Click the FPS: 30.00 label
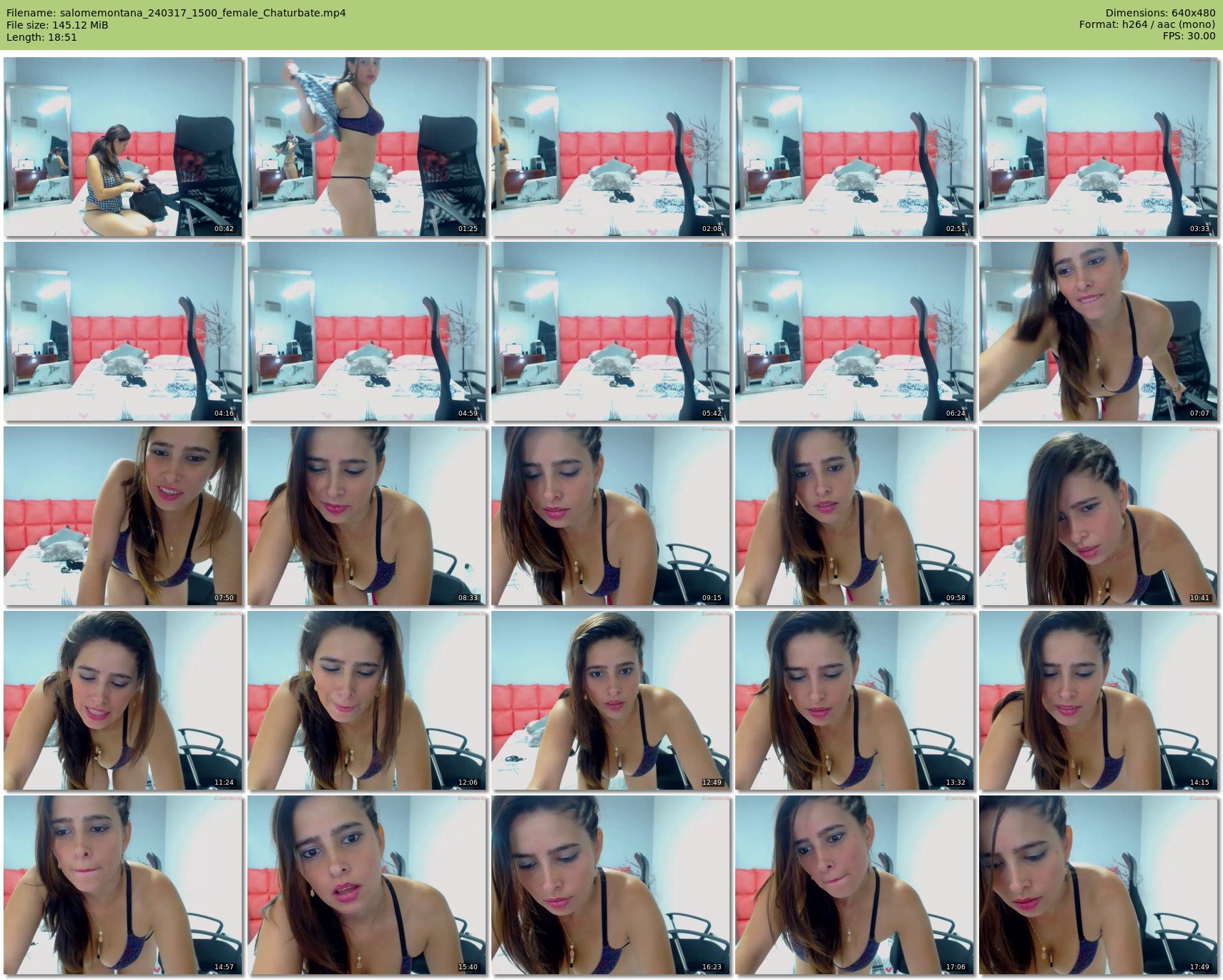The width and height of the screenshot is (1223, 980). [1189, 36]
